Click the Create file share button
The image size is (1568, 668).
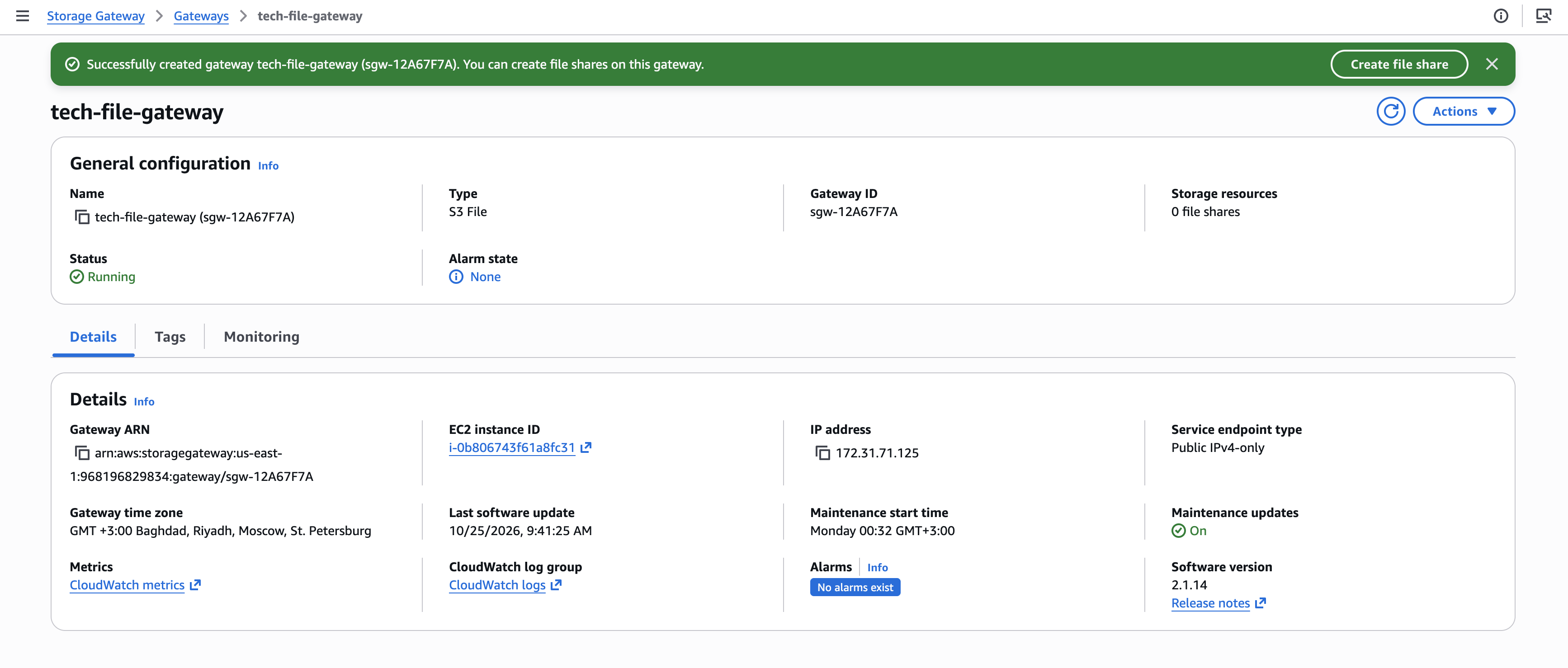1399,64
